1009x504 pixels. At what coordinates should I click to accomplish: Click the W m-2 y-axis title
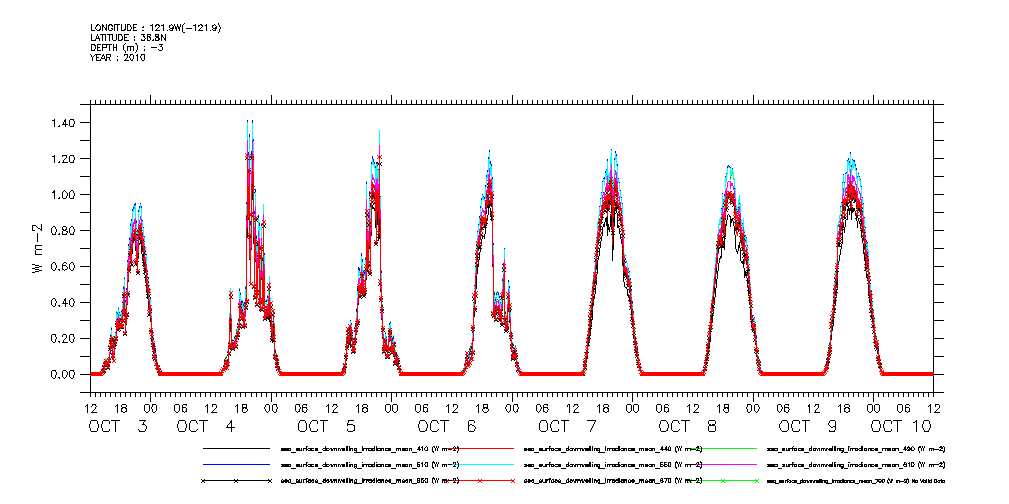point(36,248)
